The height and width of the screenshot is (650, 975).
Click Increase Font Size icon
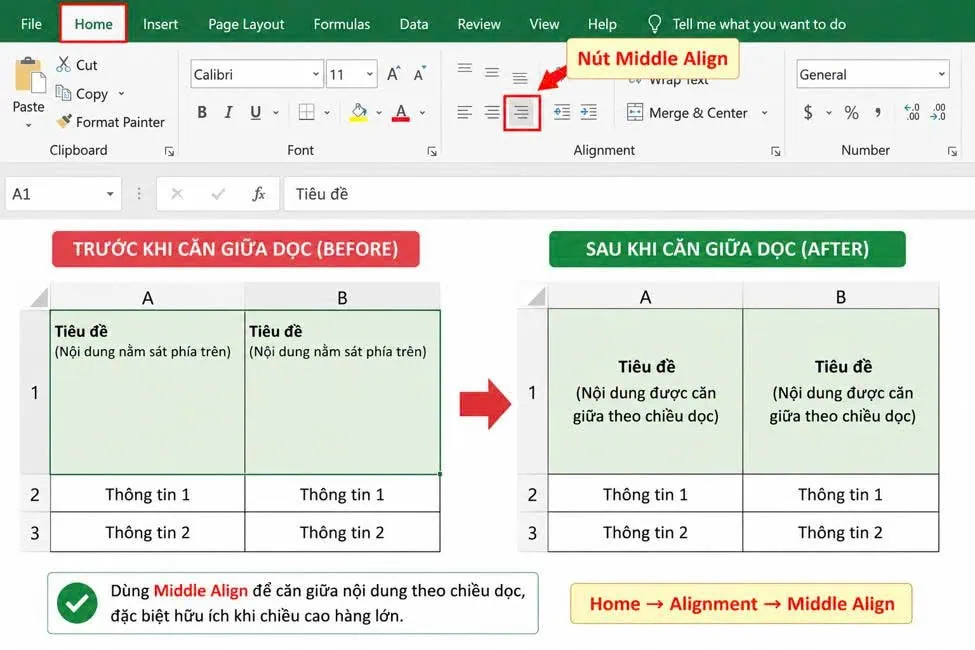tap(394, 74)
